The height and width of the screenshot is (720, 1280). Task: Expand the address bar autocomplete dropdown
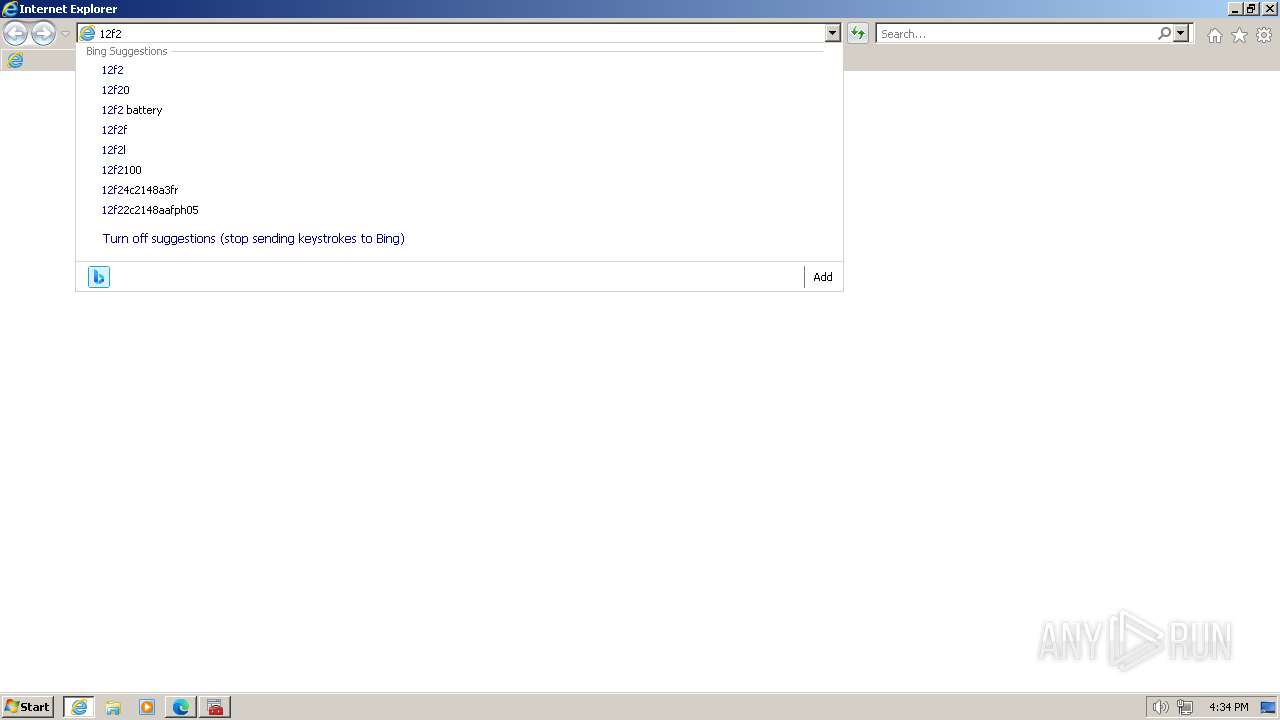click(x=832, y=34)
